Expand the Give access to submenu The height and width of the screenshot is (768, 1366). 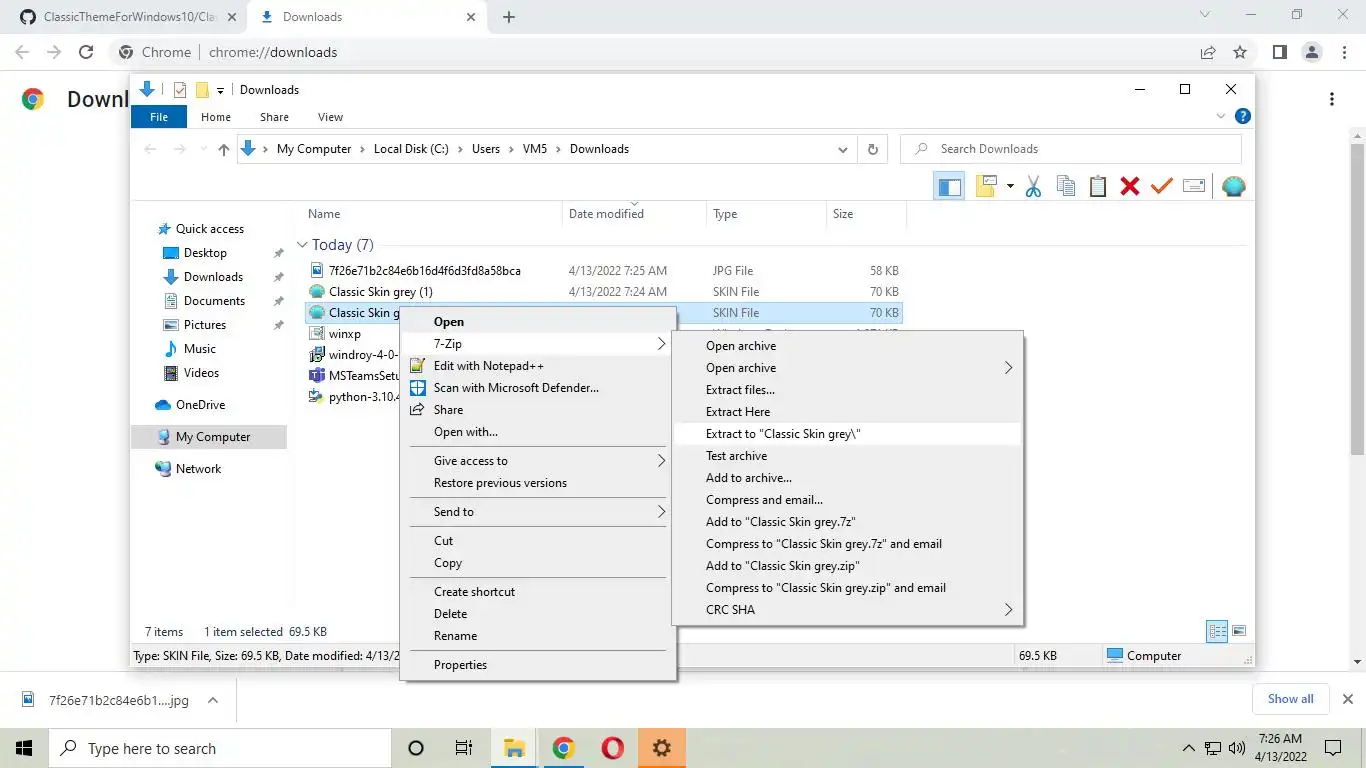point(661,461)
